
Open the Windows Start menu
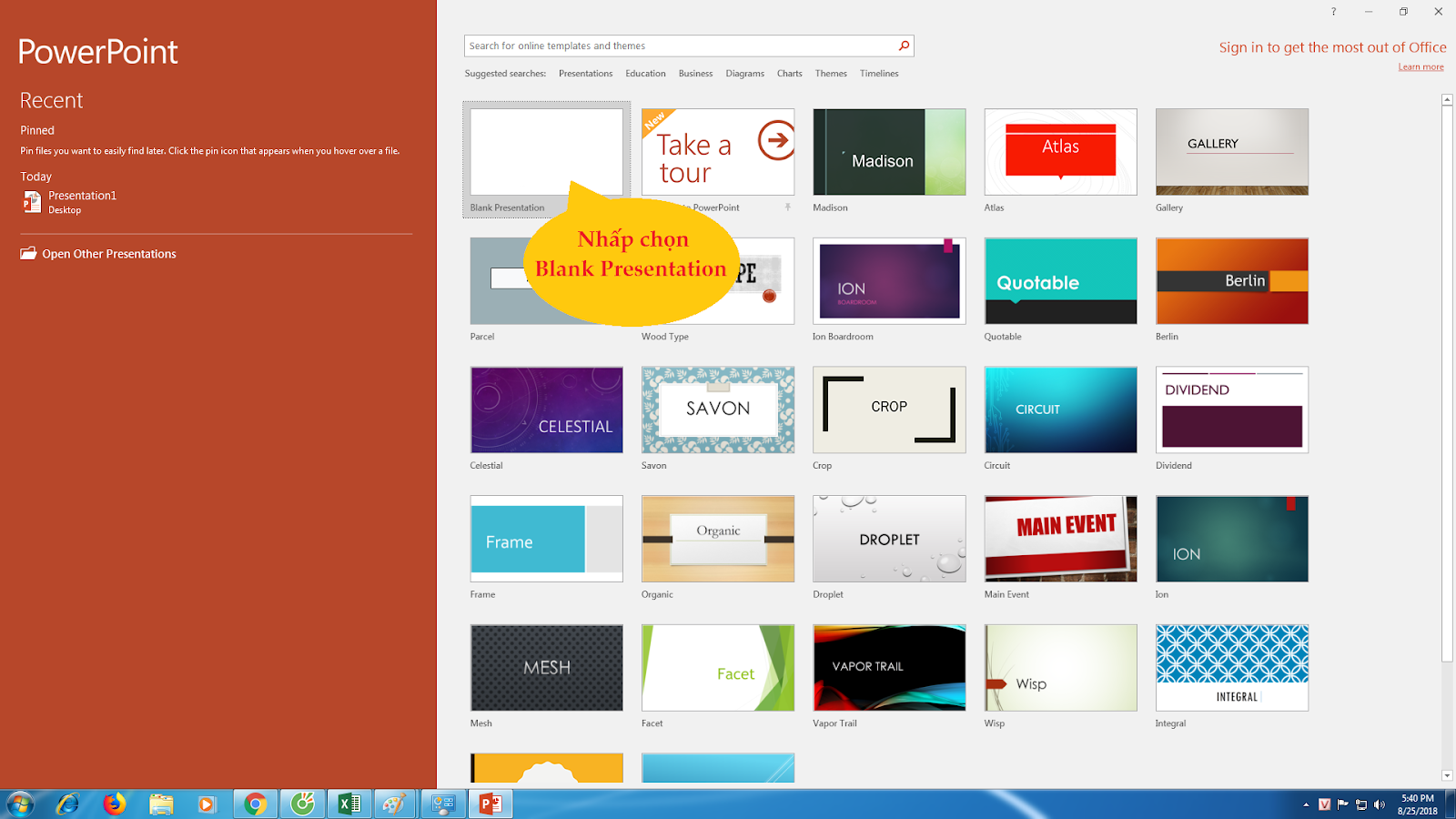coord(19,804)
